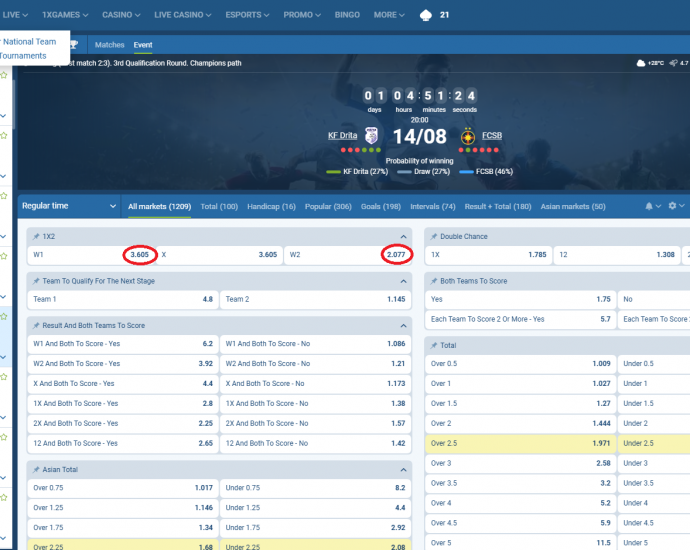Image resolution: width=690 pixels, height=550 pixels.
Task: Open the Regular time dropdown
Action: click(69, 206)
